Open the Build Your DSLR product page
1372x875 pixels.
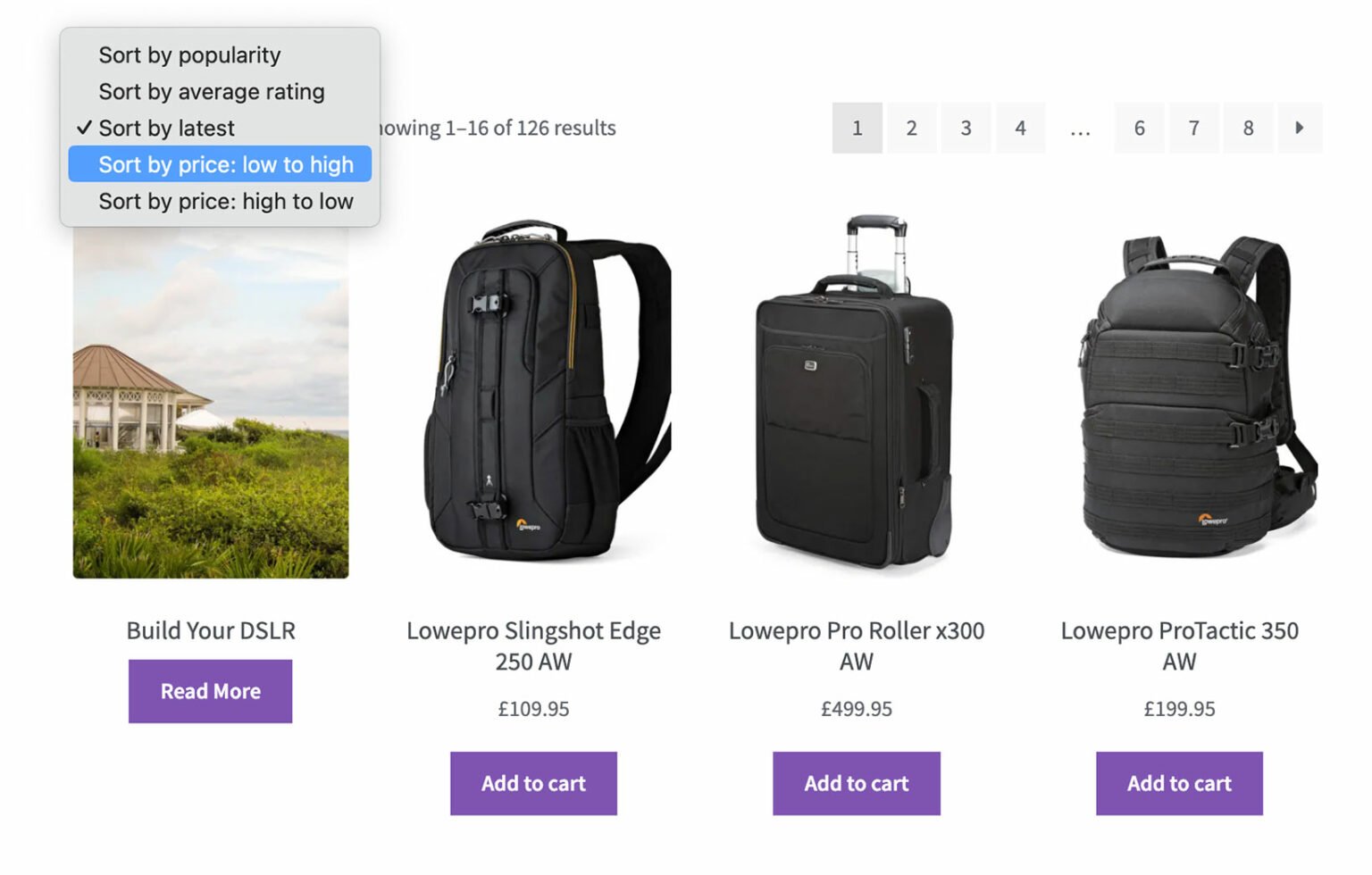[210, 630]
